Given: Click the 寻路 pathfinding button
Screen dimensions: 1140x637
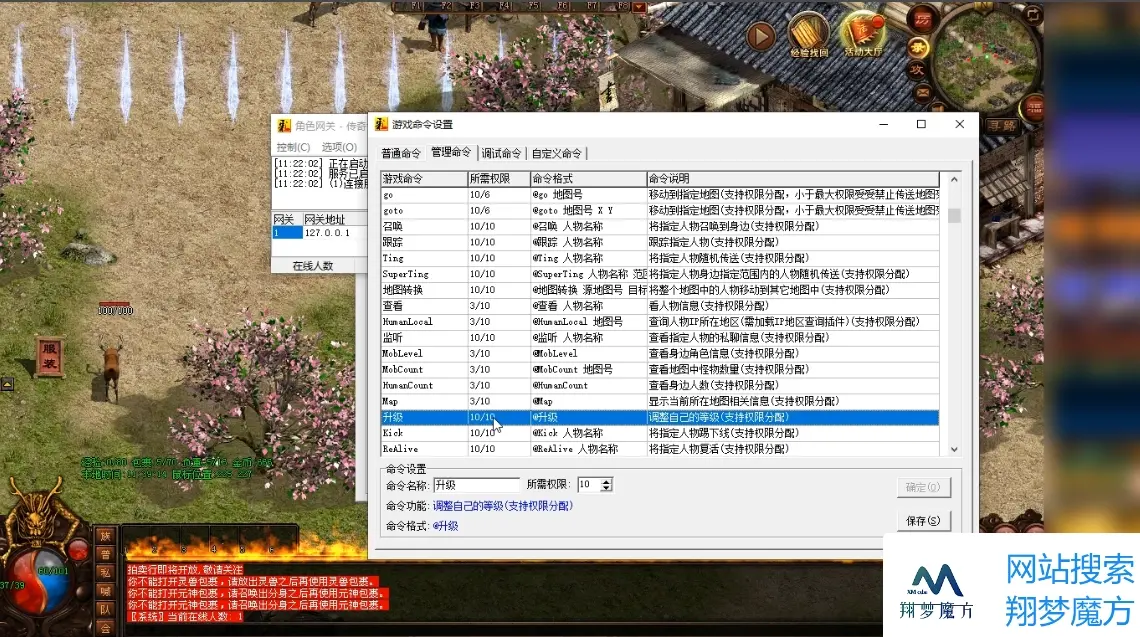Looking at the screenshot, I should point(1002,125).
